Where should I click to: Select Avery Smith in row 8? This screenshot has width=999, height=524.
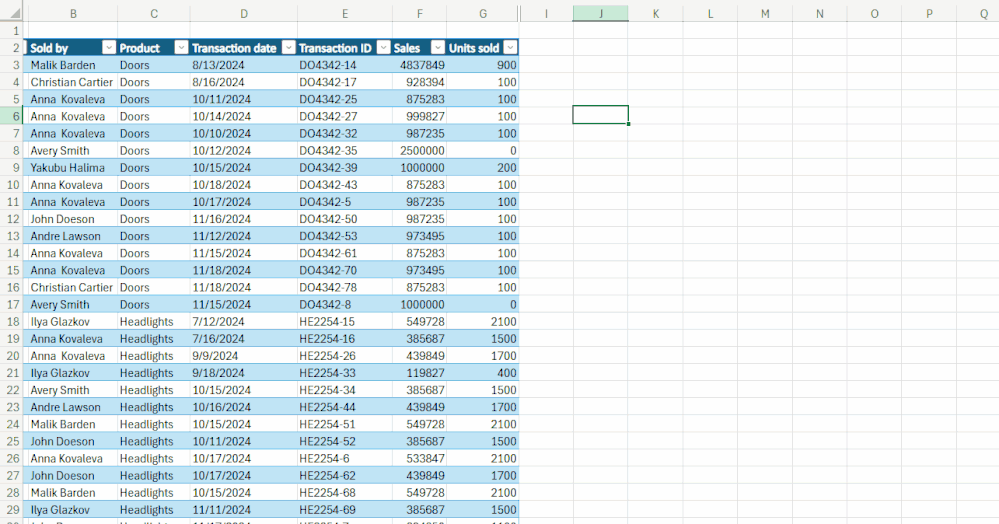pyautogui.click(x=71, y=150)
